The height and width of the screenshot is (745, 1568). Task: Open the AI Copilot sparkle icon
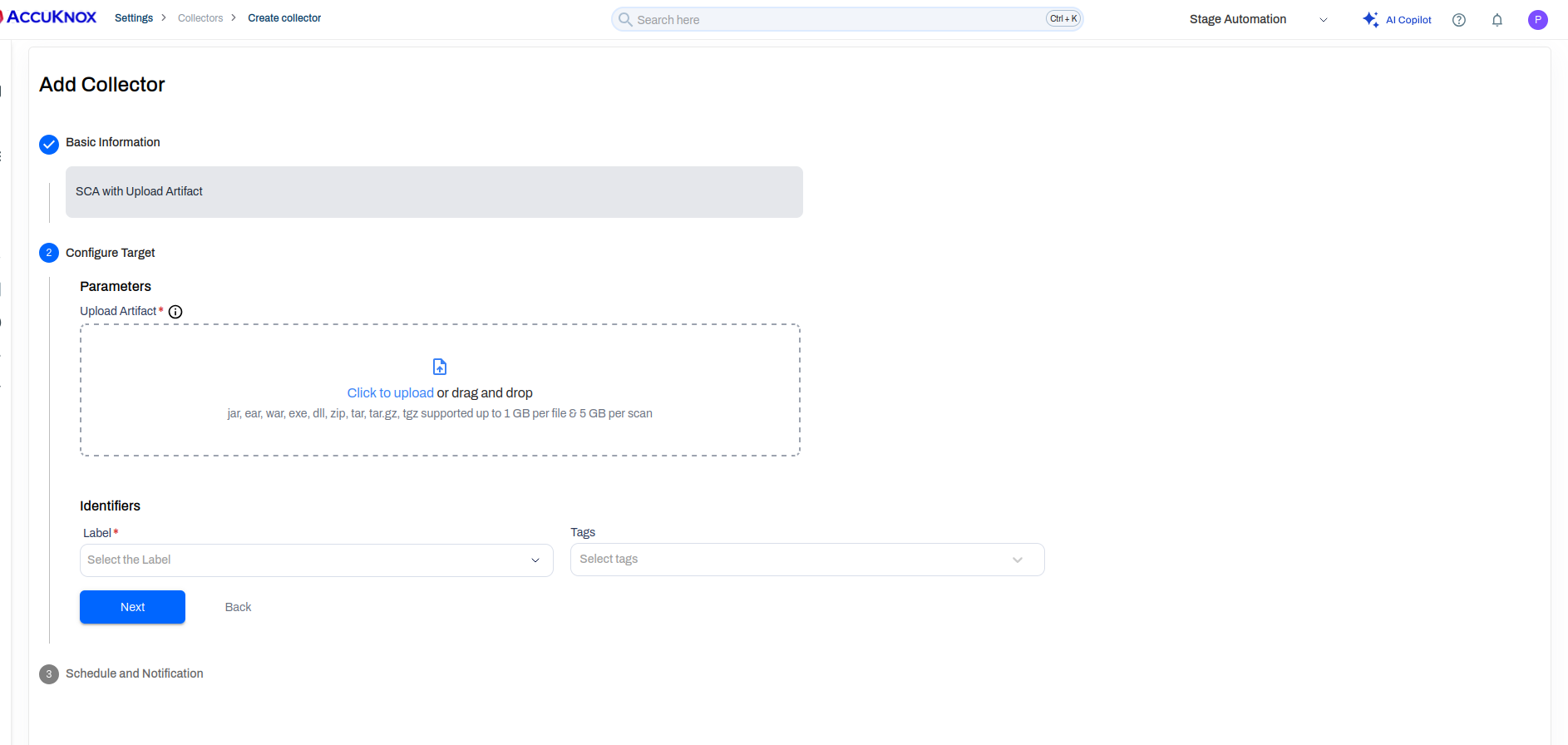click(x=1370, y=19)
